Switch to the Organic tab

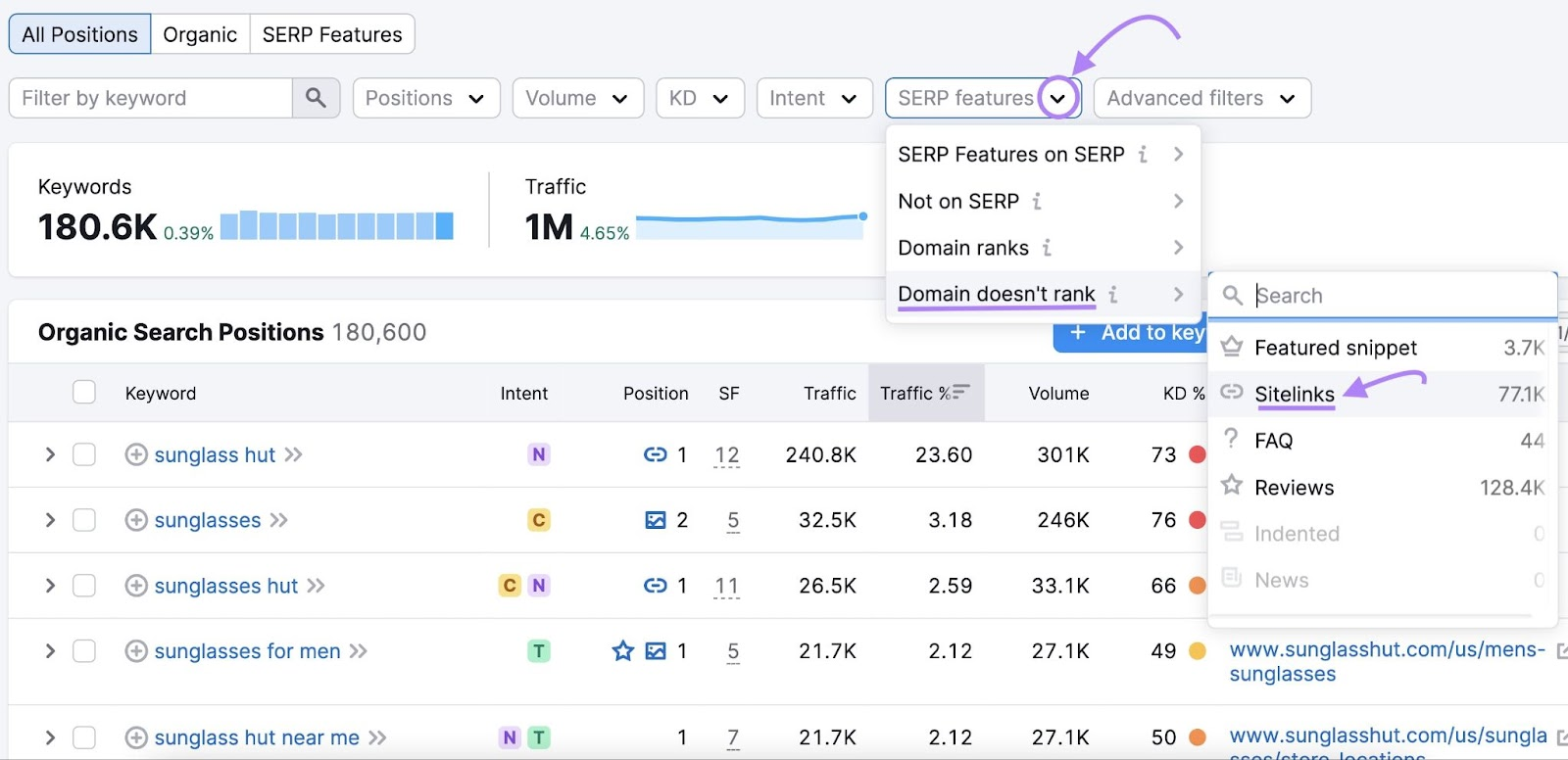pos(200,34)
